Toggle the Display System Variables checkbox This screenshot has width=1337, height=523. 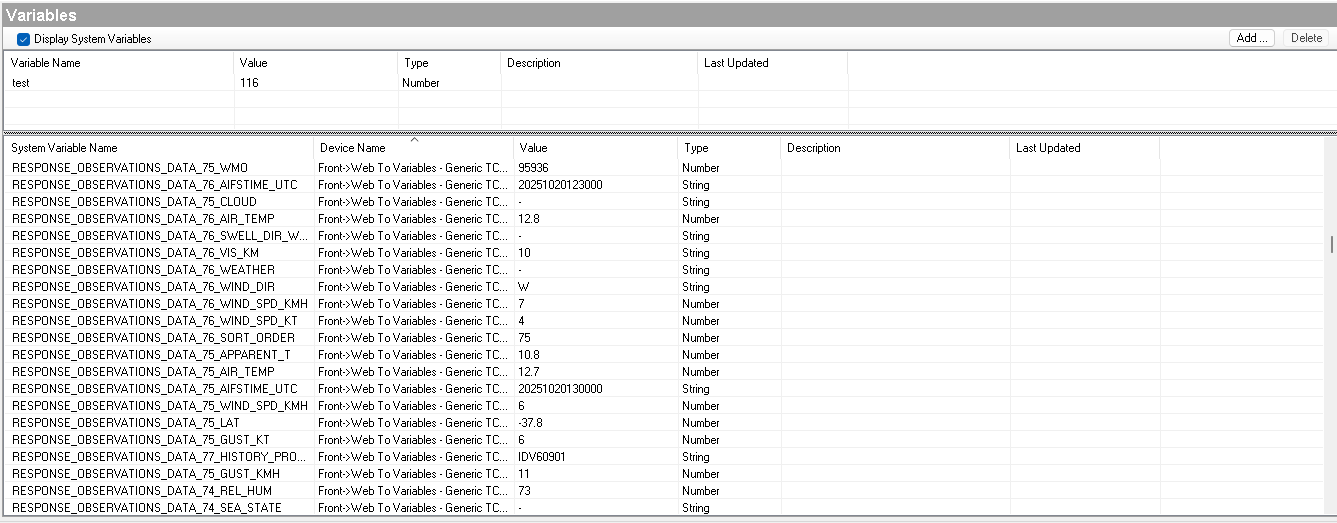(23, 39)
